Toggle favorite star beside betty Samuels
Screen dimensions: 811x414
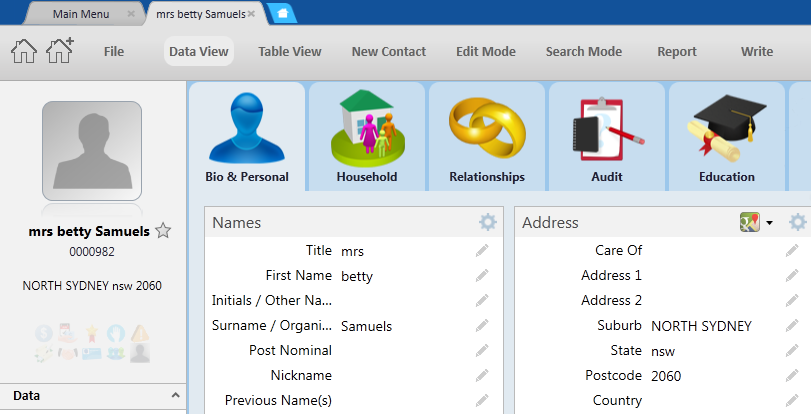point(163,231)
